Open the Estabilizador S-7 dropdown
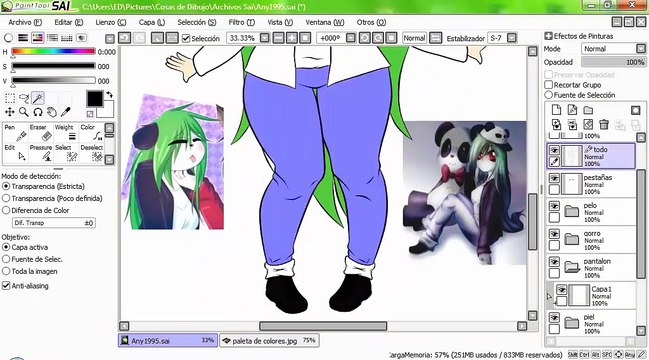The height and width of the screenshot is (360, 649). point(512,38)
